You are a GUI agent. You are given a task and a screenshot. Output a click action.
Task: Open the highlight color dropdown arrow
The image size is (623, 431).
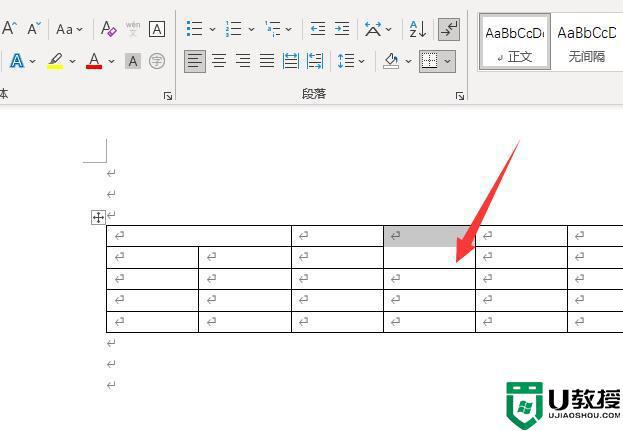coord(72,61)
